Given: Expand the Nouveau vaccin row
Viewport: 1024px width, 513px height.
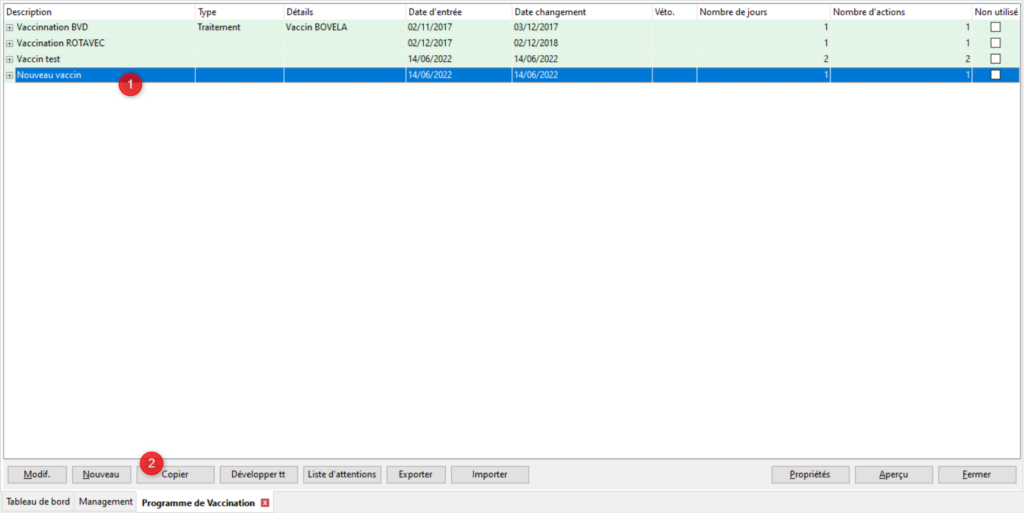Looking at the screenshot, I should click(10, 76).
